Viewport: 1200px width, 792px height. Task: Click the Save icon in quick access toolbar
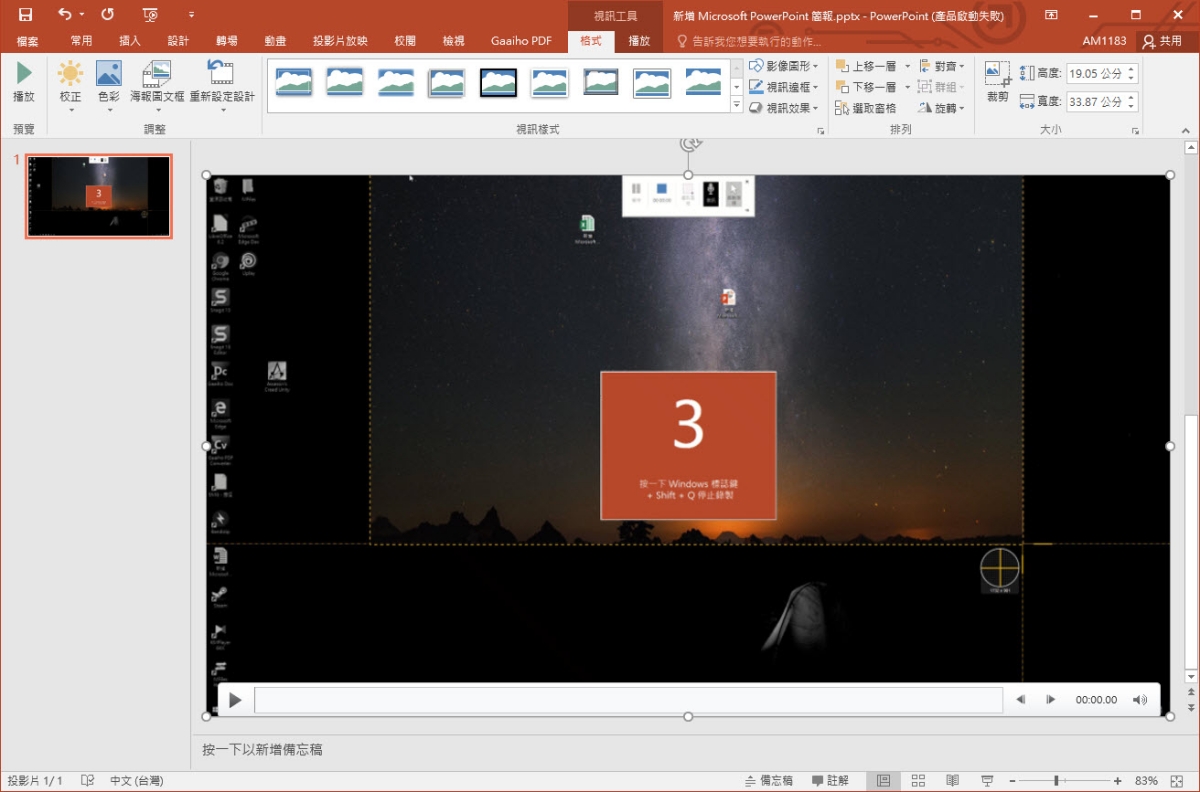(x=25, y=15)
